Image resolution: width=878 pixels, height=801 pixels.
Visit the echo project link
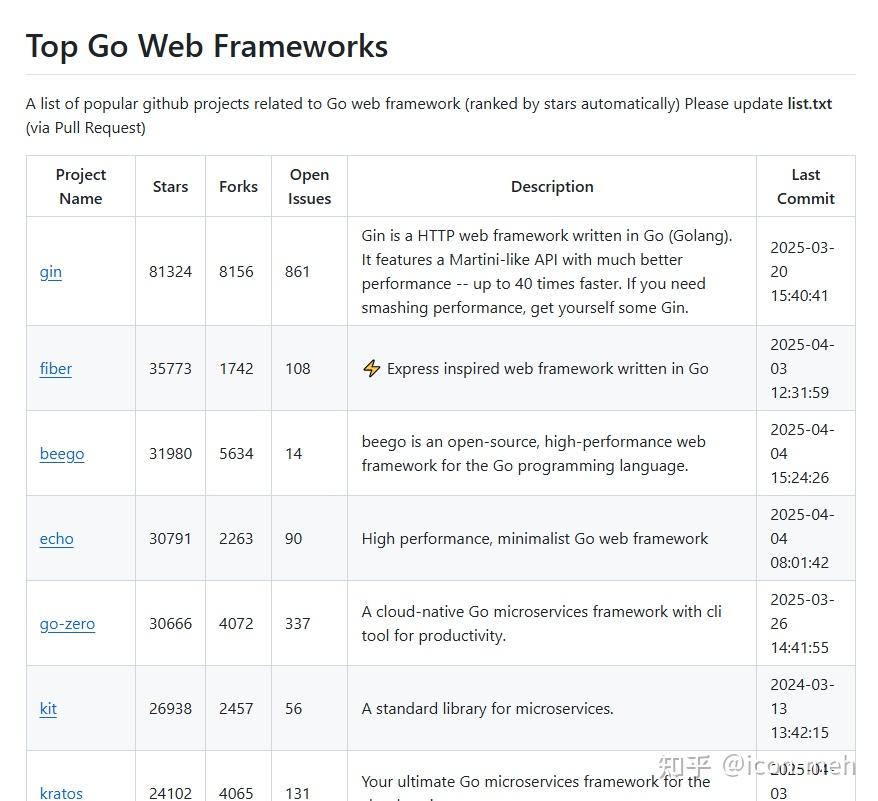click(57, 539)
